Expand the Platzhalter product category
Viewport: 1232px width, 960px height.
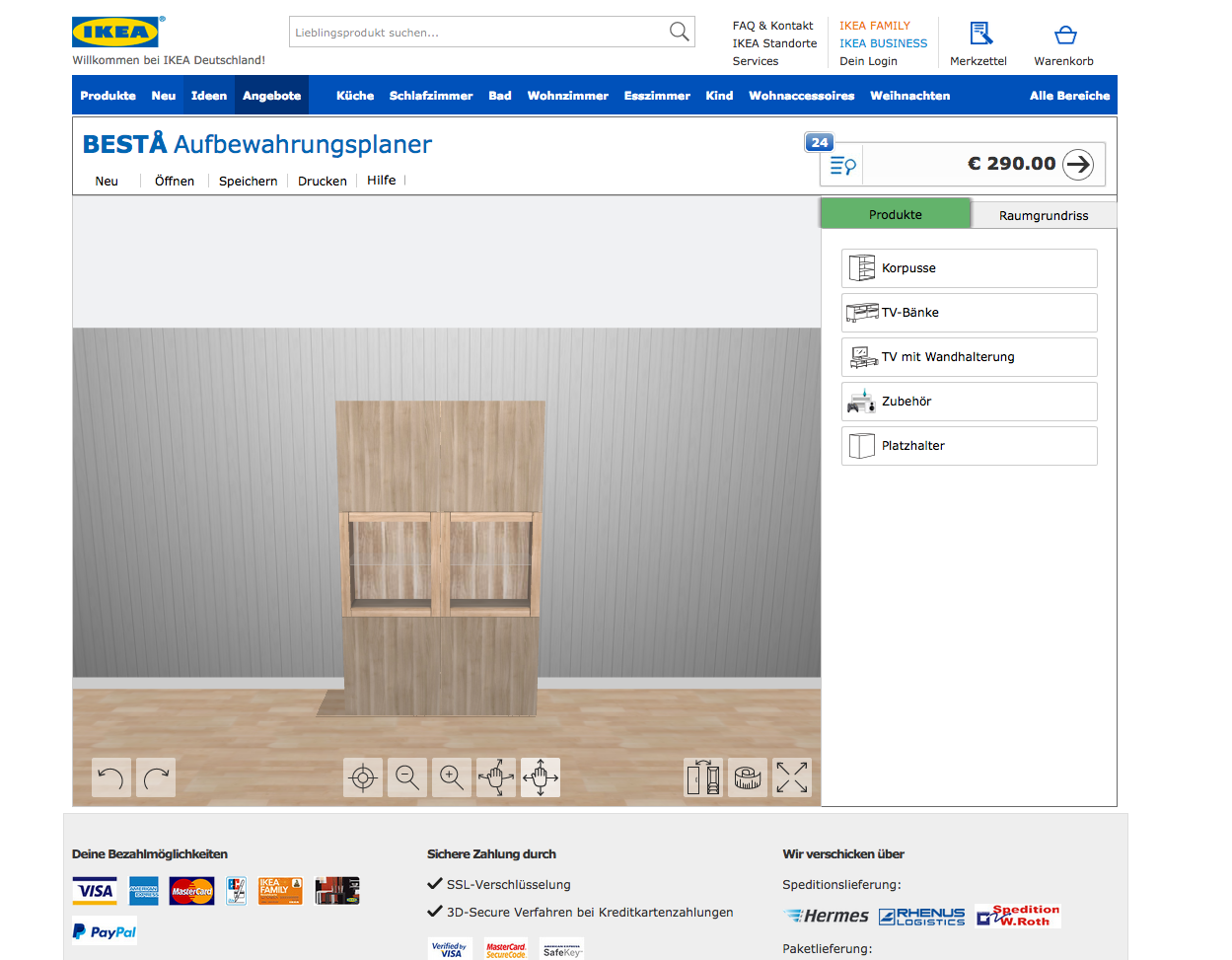(970, 446)
